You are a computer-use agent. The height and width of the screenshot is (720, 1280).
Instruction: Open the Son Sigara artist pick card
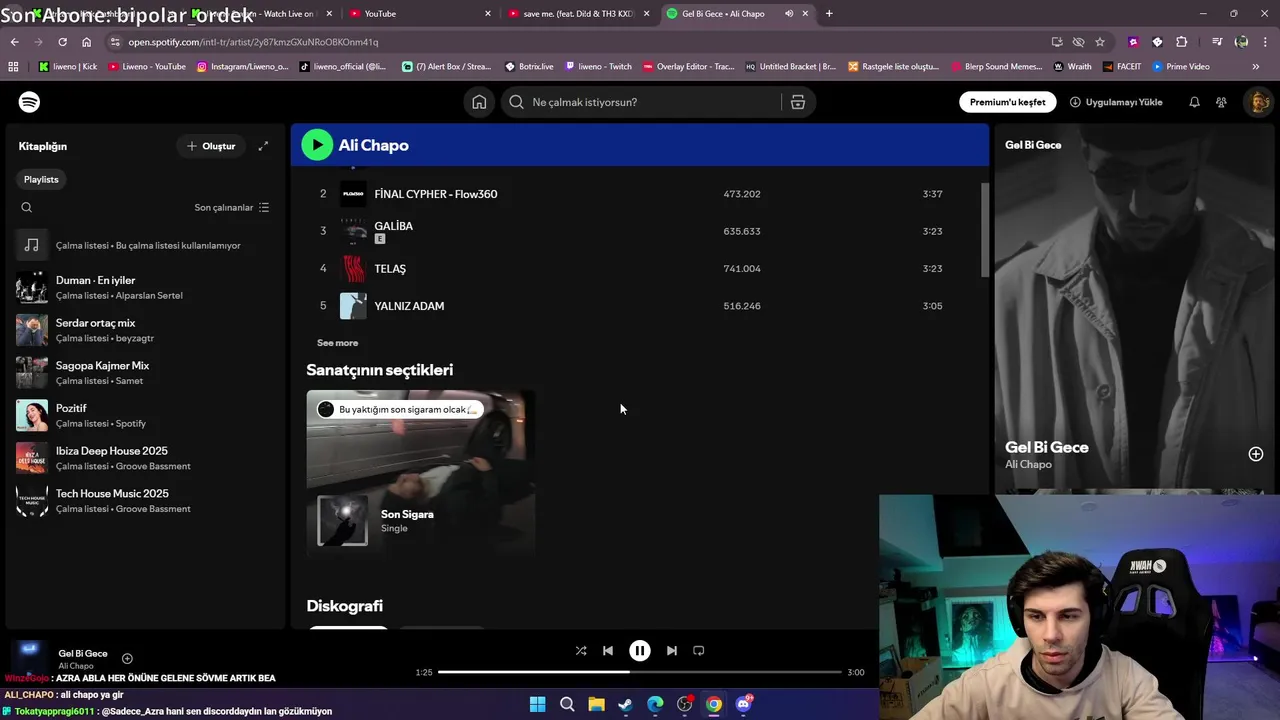(420, 471)
